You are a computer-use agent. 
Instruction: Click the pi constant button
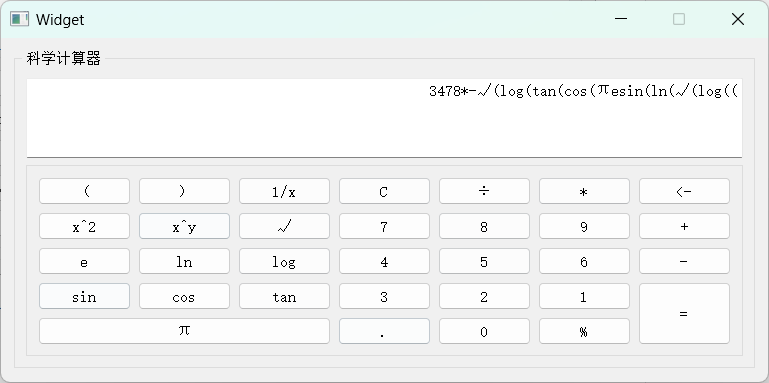pyautogui.click(x=184, y=331)
